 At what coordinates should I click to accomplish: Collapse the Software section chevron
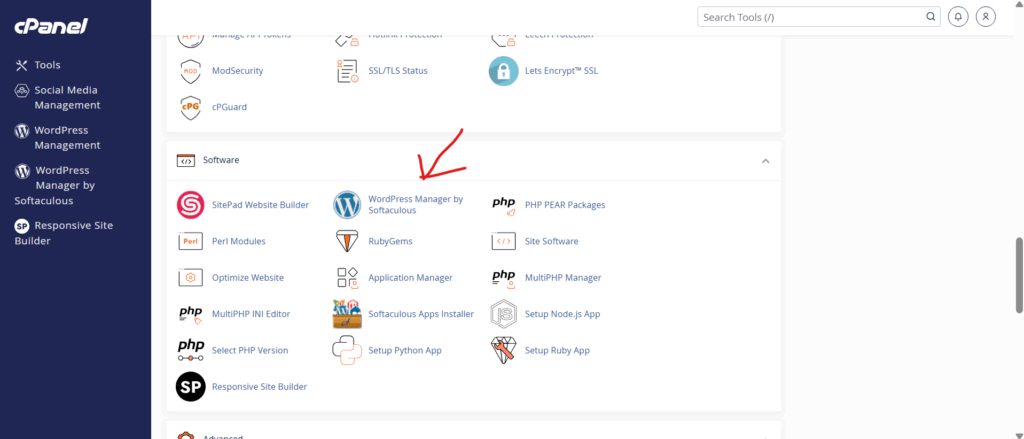(x=765, y=161)
